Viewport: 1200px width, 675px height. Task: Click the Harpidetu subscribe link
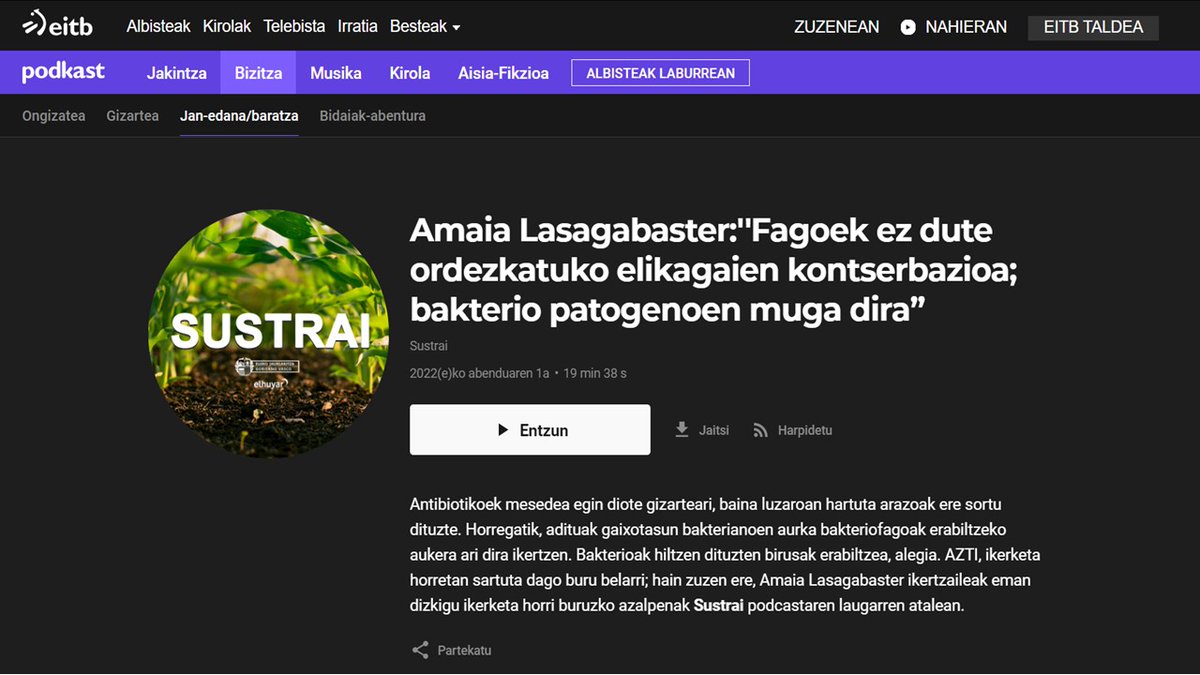tap(805, 430)
